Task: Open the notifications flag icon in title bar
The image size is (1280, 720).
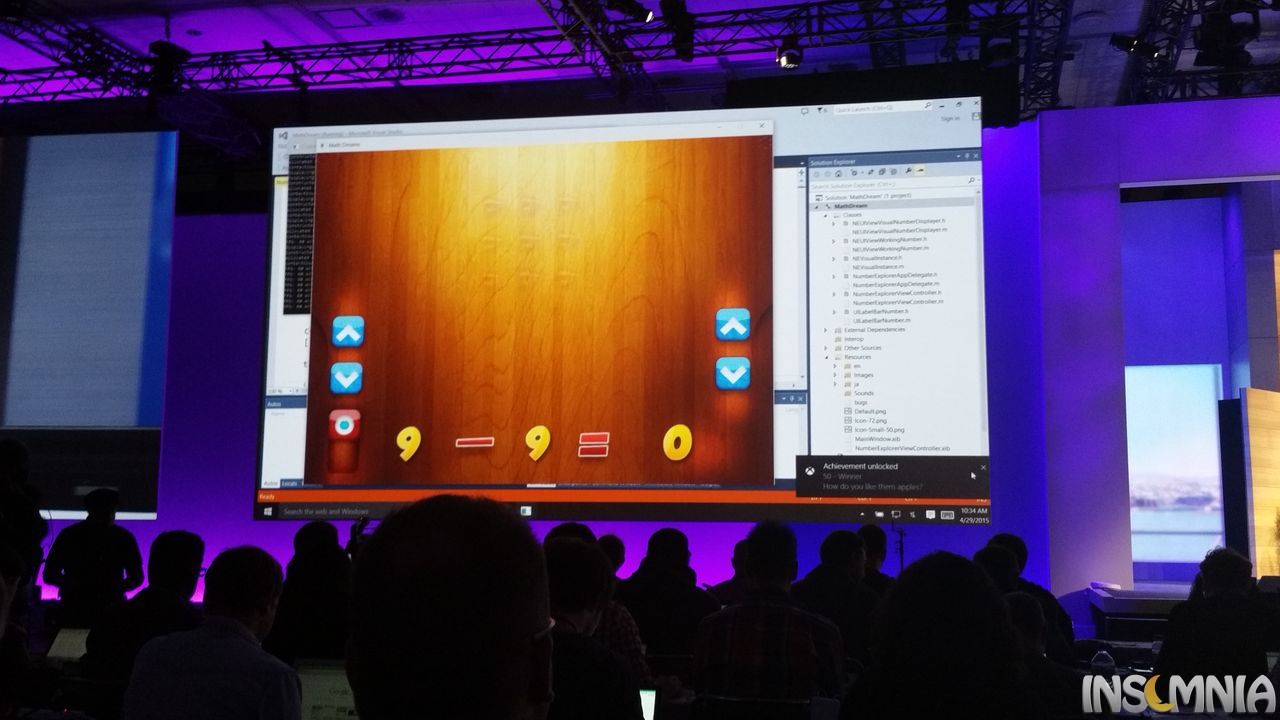Action: pyautogui.click(x=822, y=110)
